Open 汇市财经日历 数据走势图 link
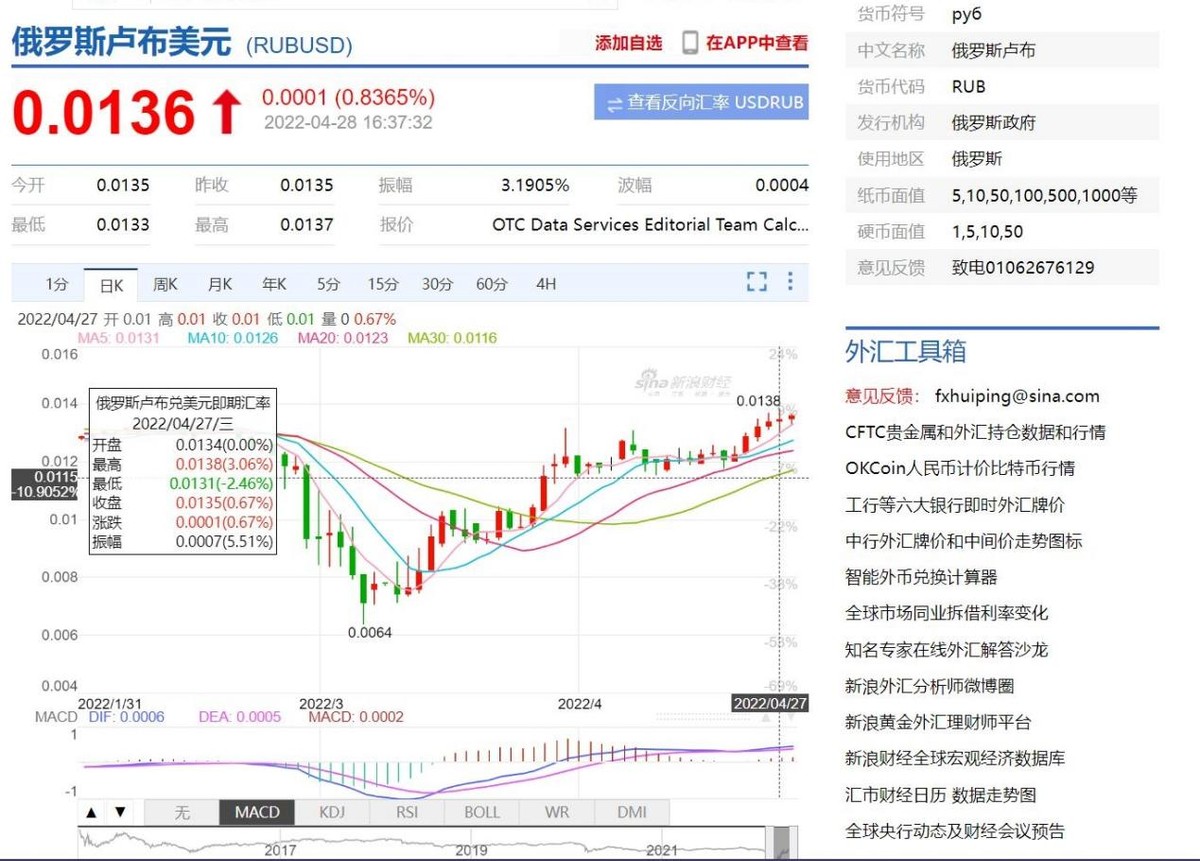The height and width of the screenshot is (861, 1200). (940, 795)
